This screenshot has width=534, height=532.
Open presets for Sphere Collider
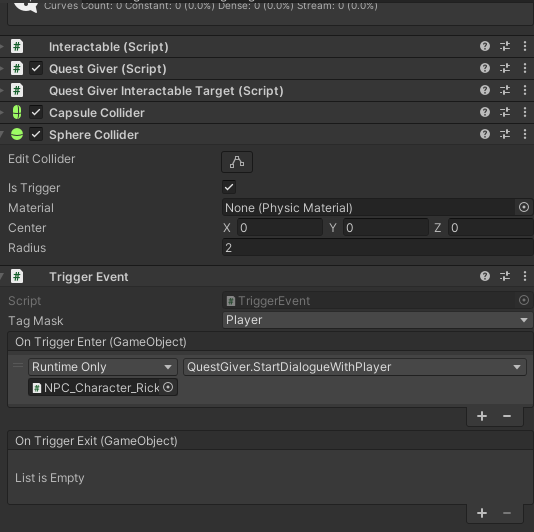tap(505, 134)
